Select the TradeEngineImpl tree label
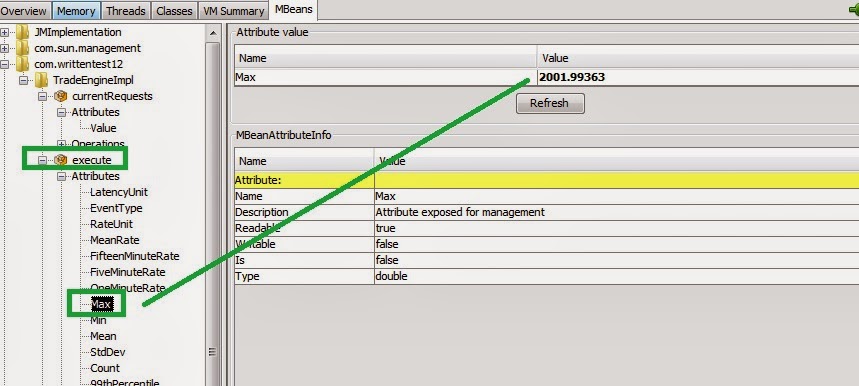This screenshot has width=859, height=386. [x=93, y=80]
